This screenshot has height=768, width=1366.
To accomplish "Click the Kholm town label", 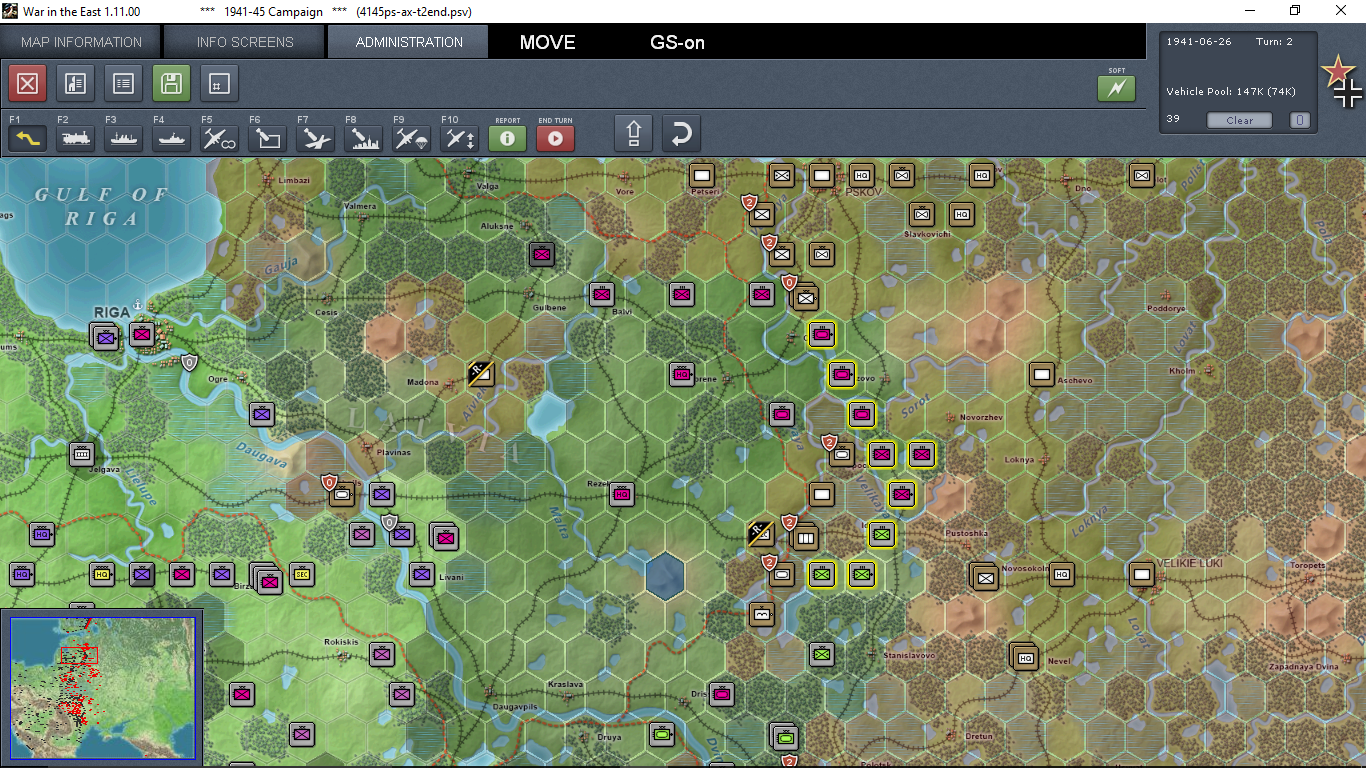I will point(1182,371).
